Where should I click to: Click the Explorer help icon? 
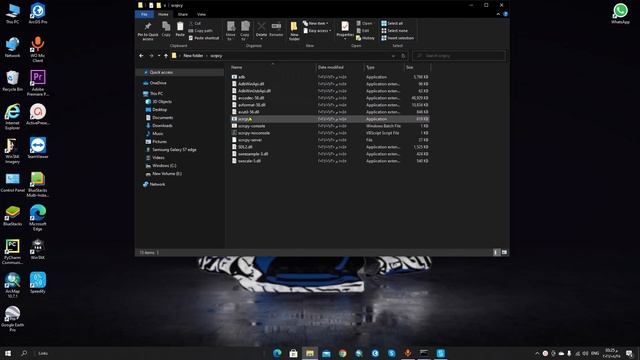[x=505, y=14]
